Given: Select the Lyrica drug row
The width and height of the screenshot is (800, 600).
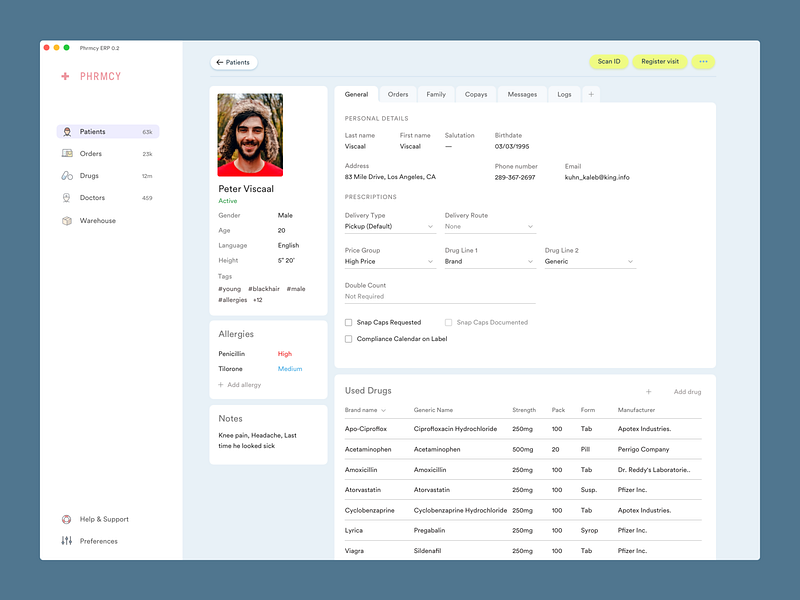Looking at the screenshot, I should pos(523,531).
